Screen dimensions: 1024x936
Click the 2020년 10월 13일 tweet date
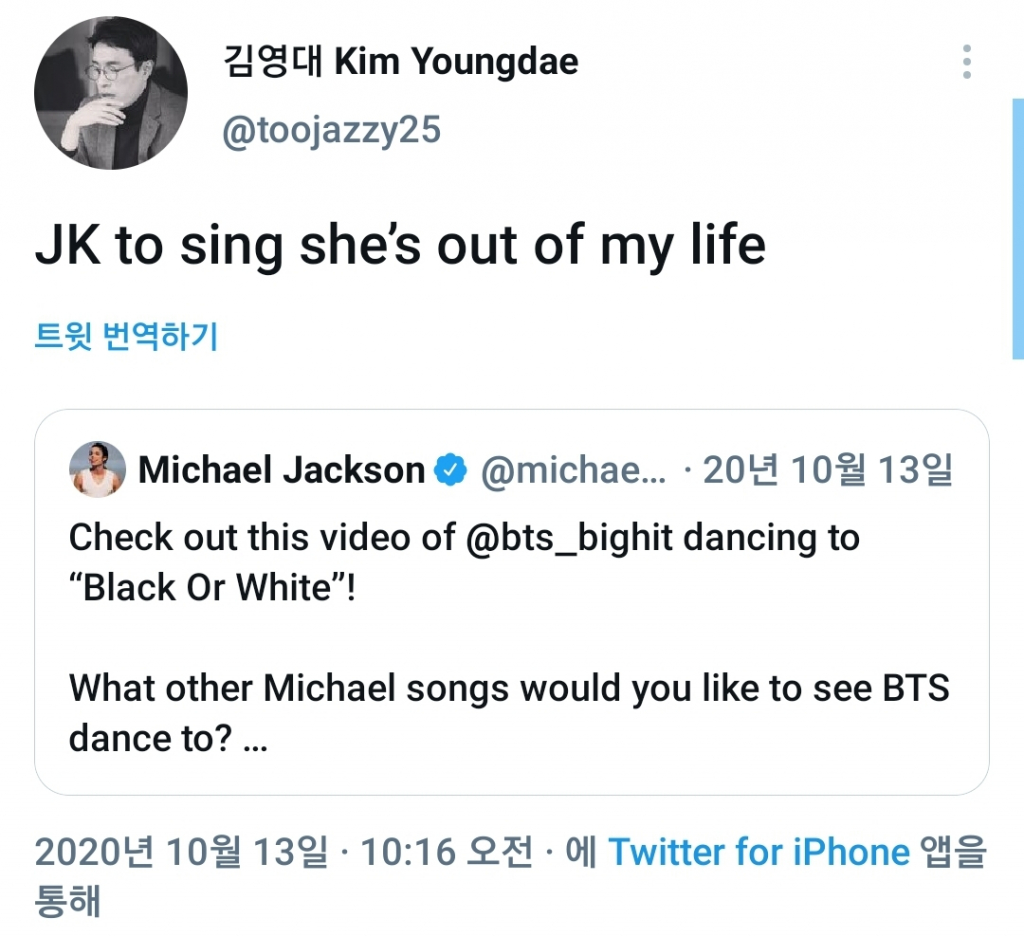click(181, 852)
